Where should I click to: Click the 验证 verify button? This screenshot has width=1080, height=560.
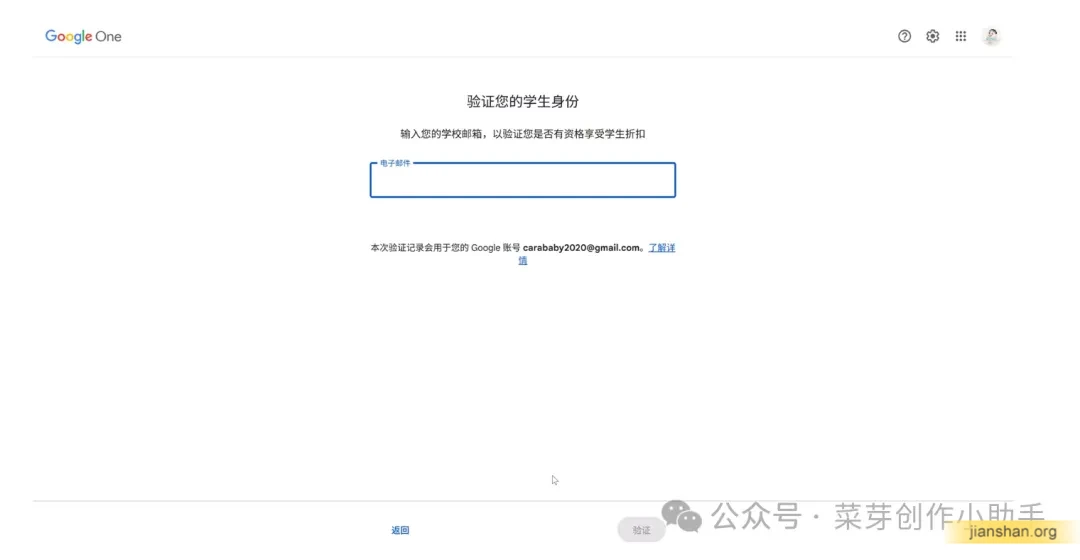coord(641,530)
